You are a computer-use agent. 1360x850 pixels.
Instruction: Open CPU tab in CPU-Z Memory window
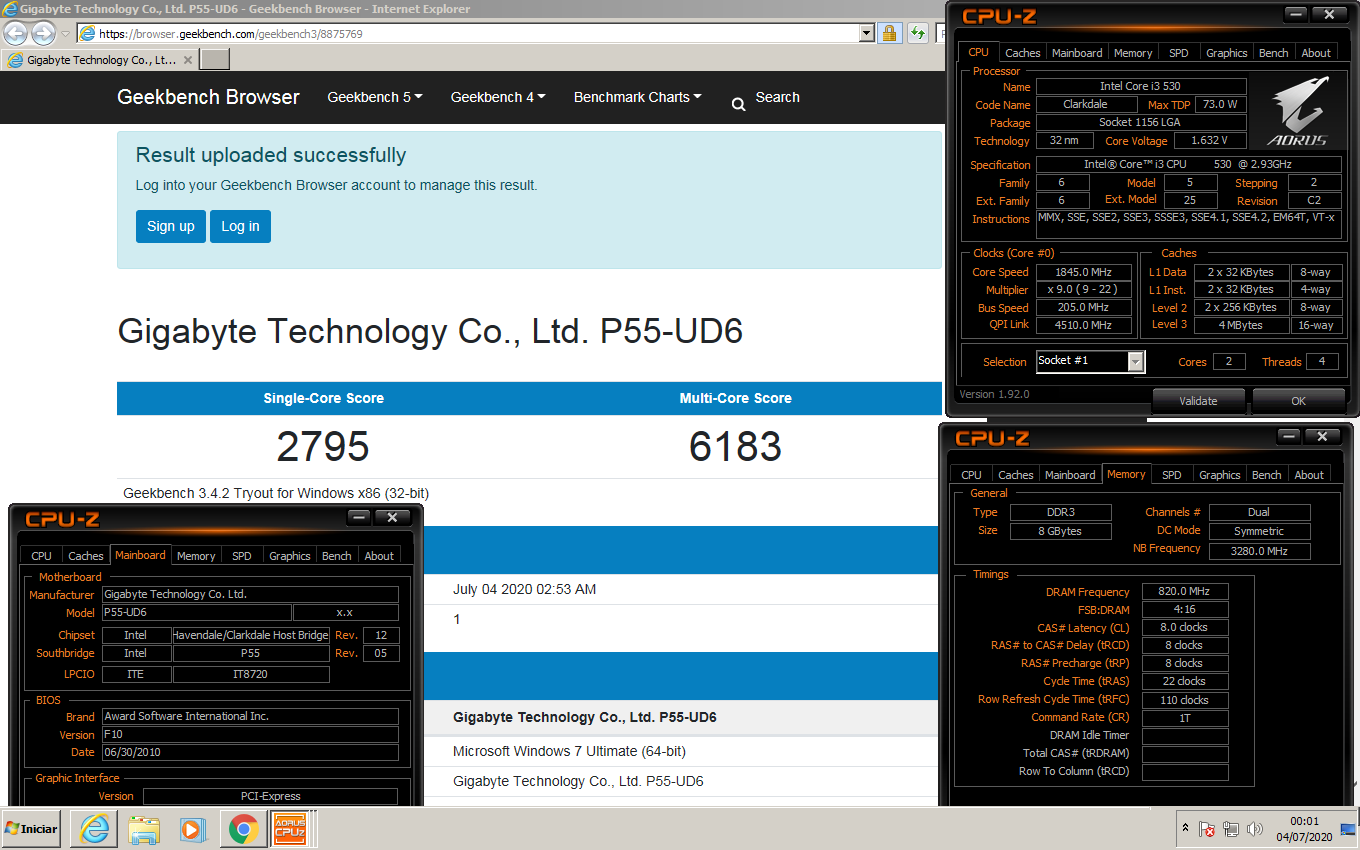[x=971, y=475]
